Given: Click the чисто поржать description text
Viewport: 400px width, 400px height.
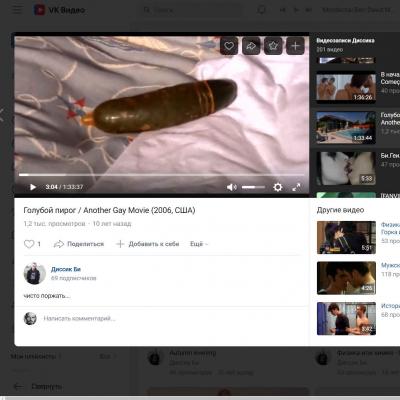Looking at the screenshot, I should 47,296.
